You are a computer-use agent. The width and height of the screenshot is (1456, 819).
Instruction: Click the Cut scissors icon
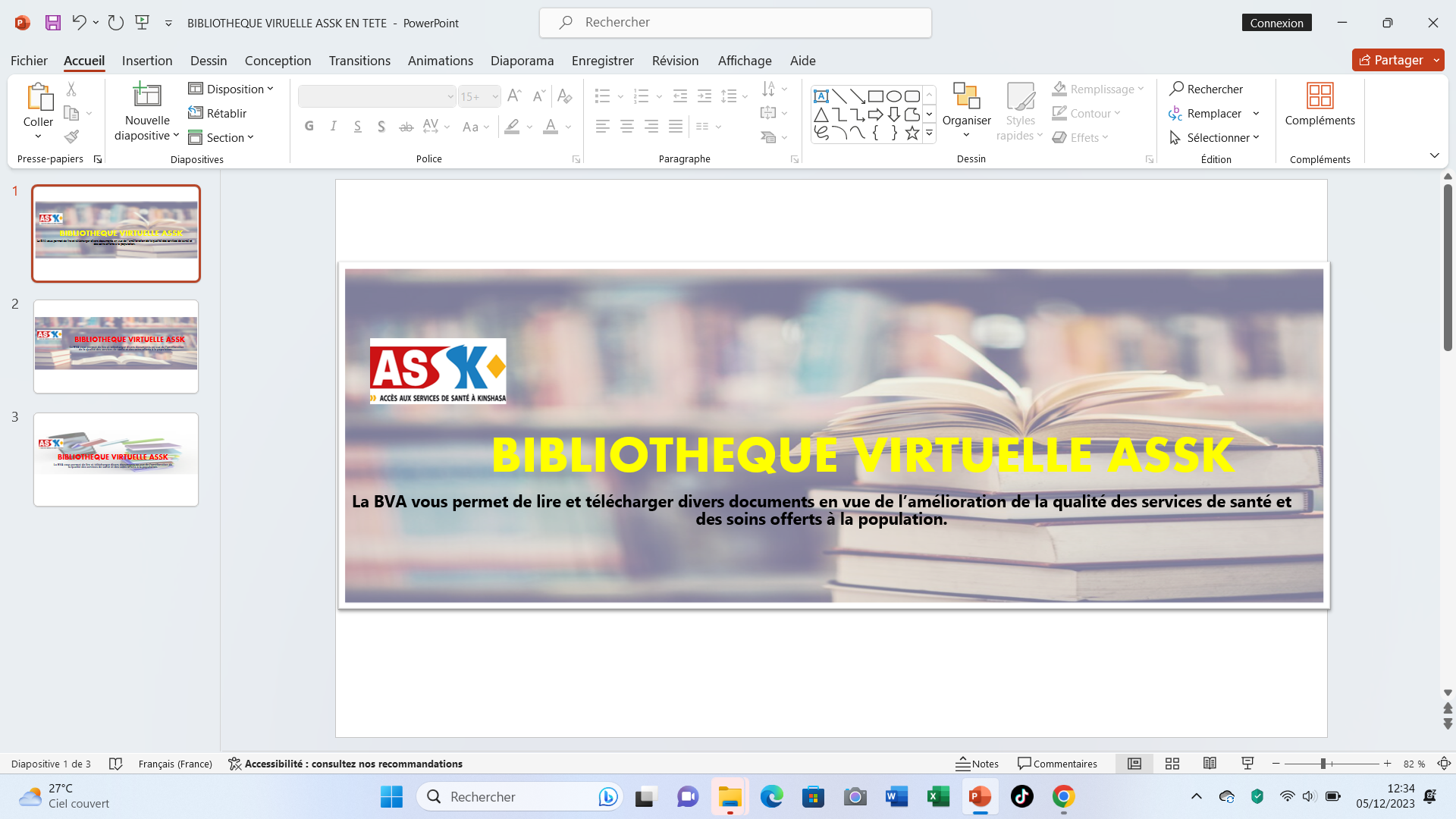[71, 89]
